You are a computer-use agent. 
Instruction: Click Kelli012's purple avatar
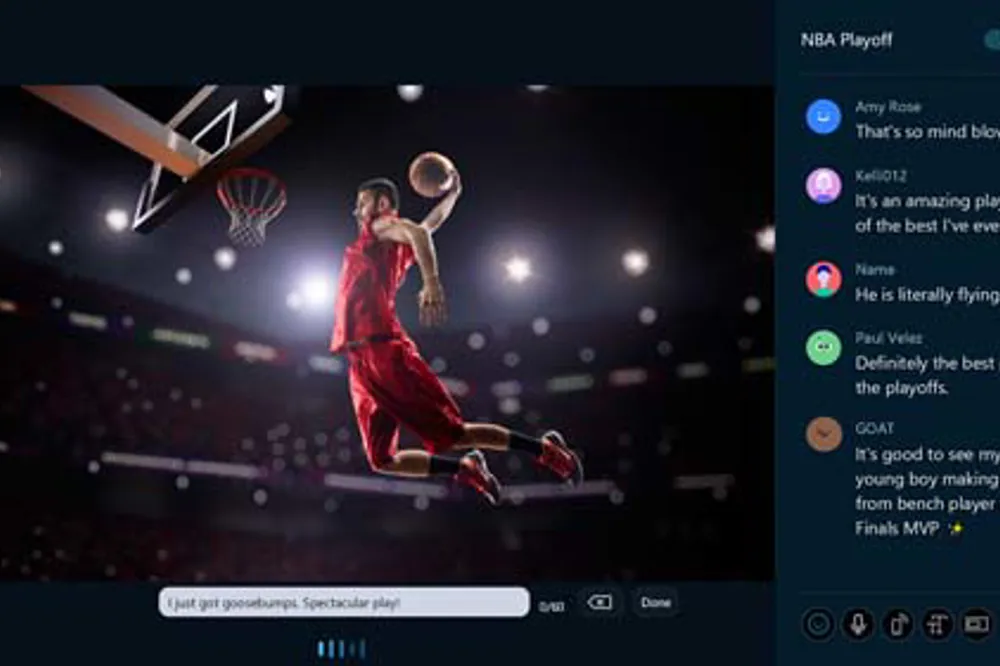pos(823,186)
